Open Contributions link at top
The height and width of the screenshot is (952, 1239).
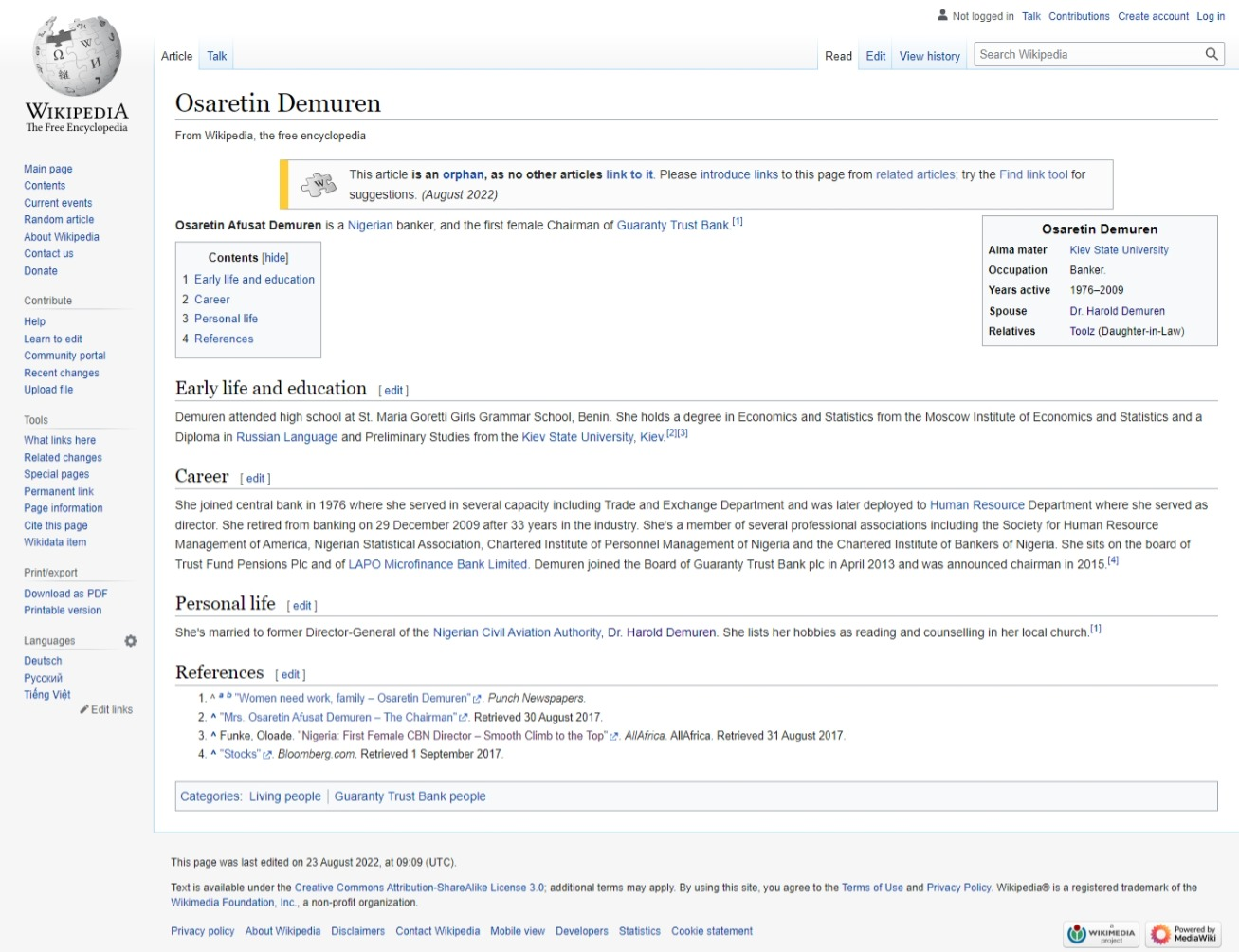click(1079, 16)
